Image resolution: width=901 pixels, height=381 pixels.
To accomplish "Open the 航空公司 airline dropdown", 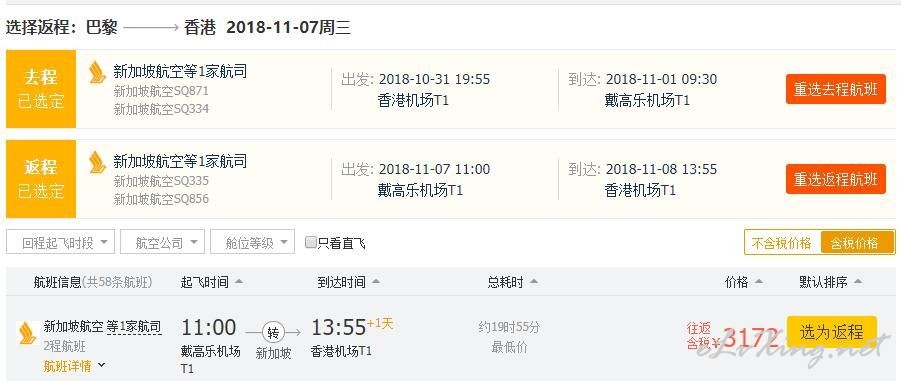I will pos(162,242).
